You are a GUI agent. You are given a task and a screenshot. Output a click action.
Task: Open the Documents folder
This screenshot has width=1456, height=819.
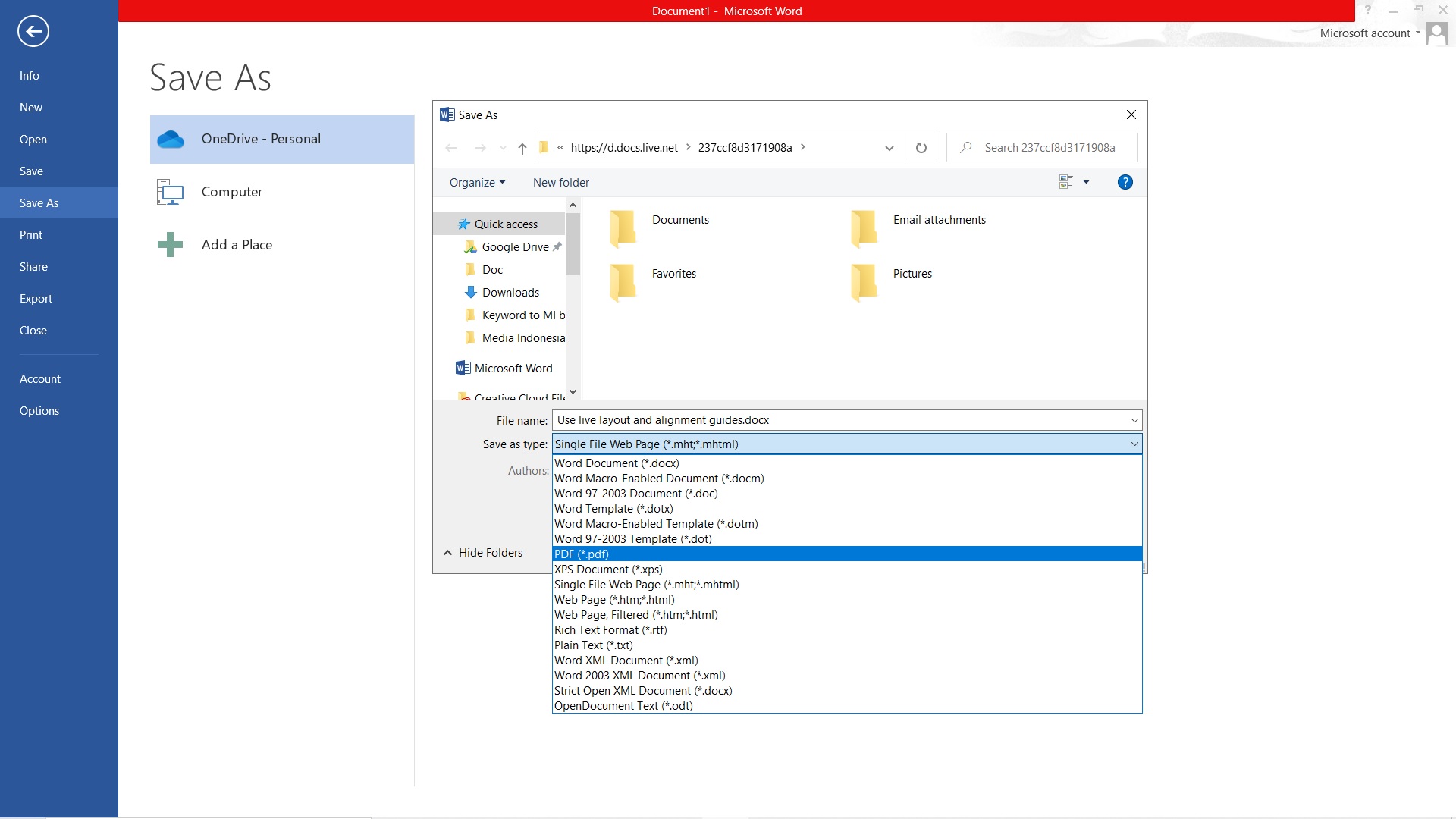660,228
